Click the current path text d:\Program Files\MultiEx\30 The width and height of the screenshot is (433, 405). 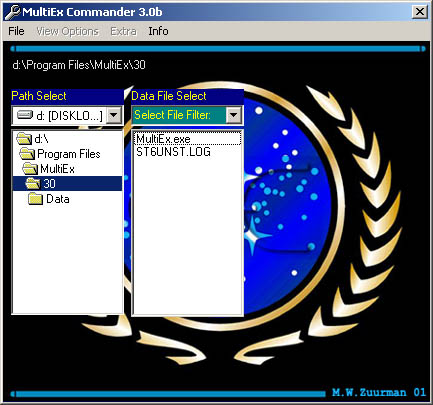pyautogui.click(x=79, y=65)
